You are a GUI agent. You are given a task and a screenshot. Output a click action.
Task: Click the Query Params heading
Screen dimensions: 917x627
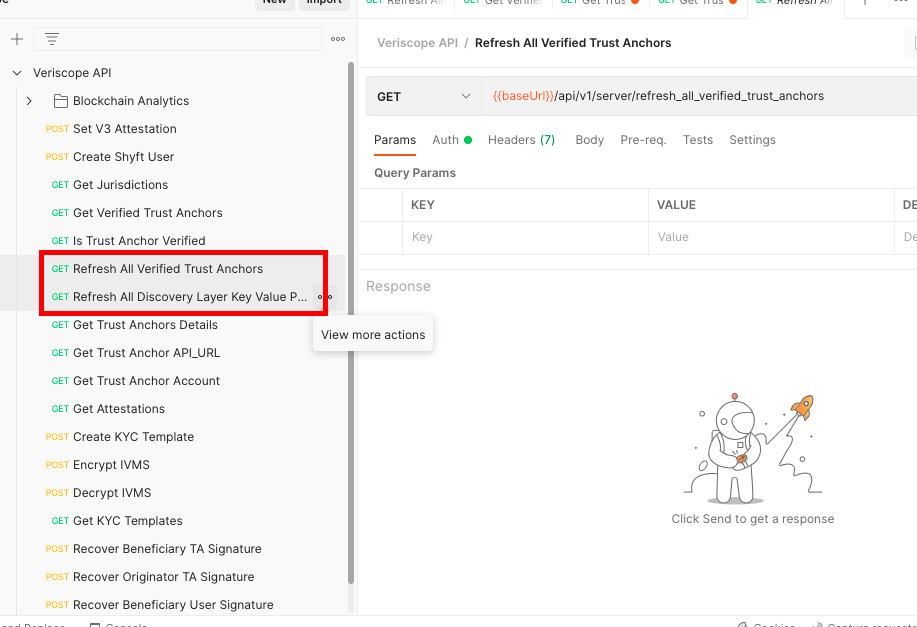(415, 173)
